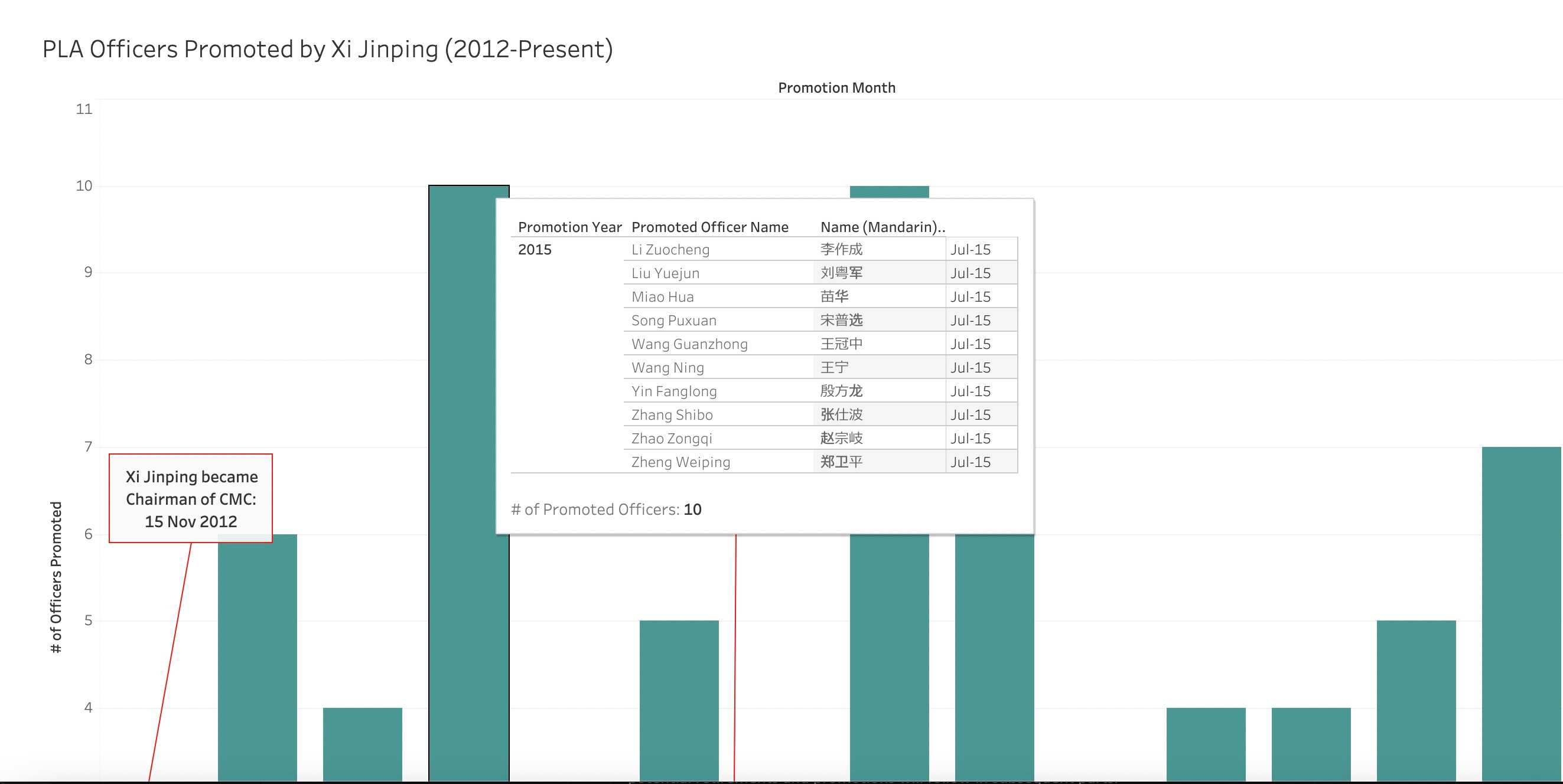The width and height of the screenshot is (1563, 784).
Task: Click the Xi Jinping CMC Chairman annotation box
Action: pyautogui.click(x=191, y=498)
